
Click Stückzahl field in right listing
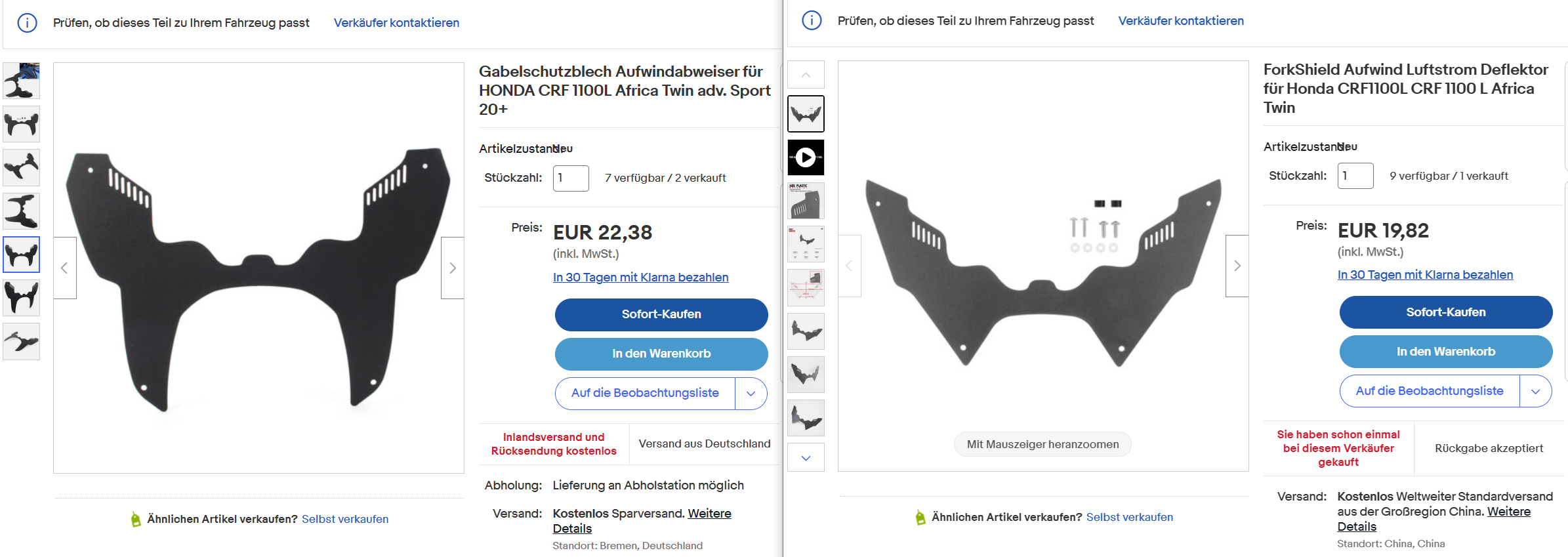click(x=1355, y=176)
